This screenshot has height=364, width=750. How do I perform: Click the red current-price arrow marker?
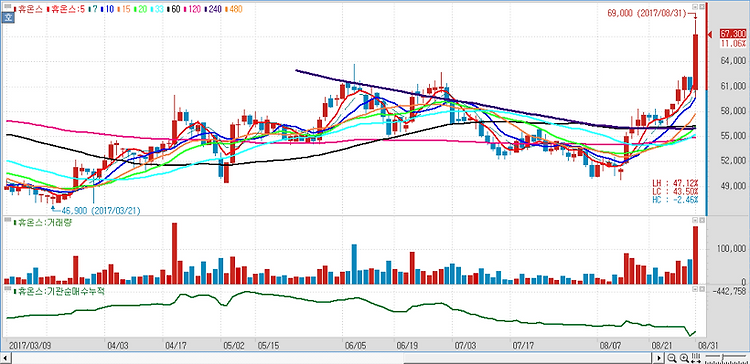coord(711,33)
